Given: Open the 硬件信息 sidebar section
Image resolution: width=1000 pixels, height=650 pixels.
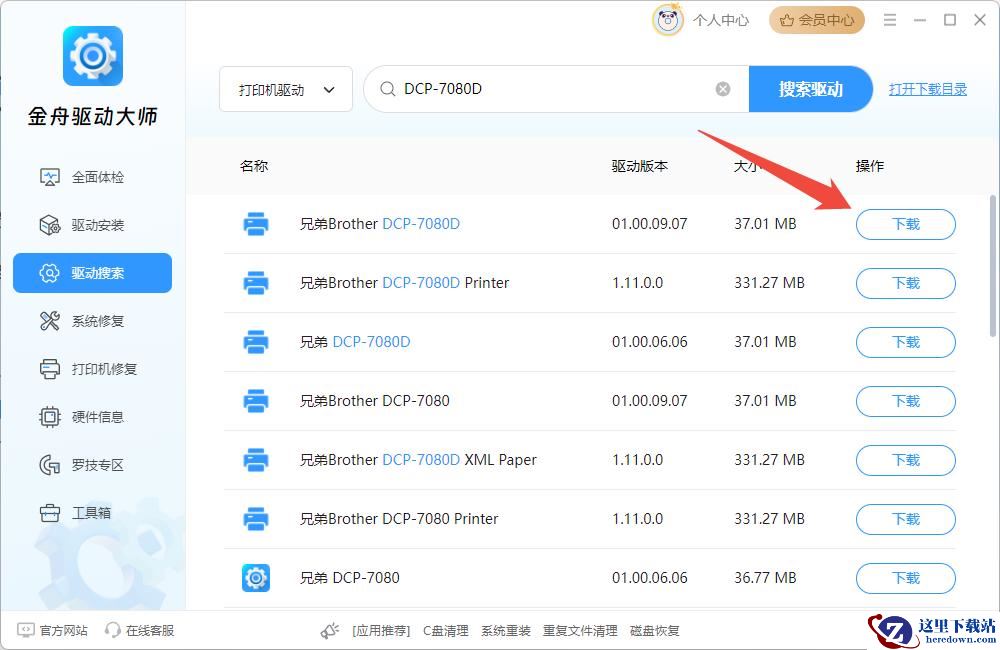Looking at the screenshot, I should tap(92, 417).
